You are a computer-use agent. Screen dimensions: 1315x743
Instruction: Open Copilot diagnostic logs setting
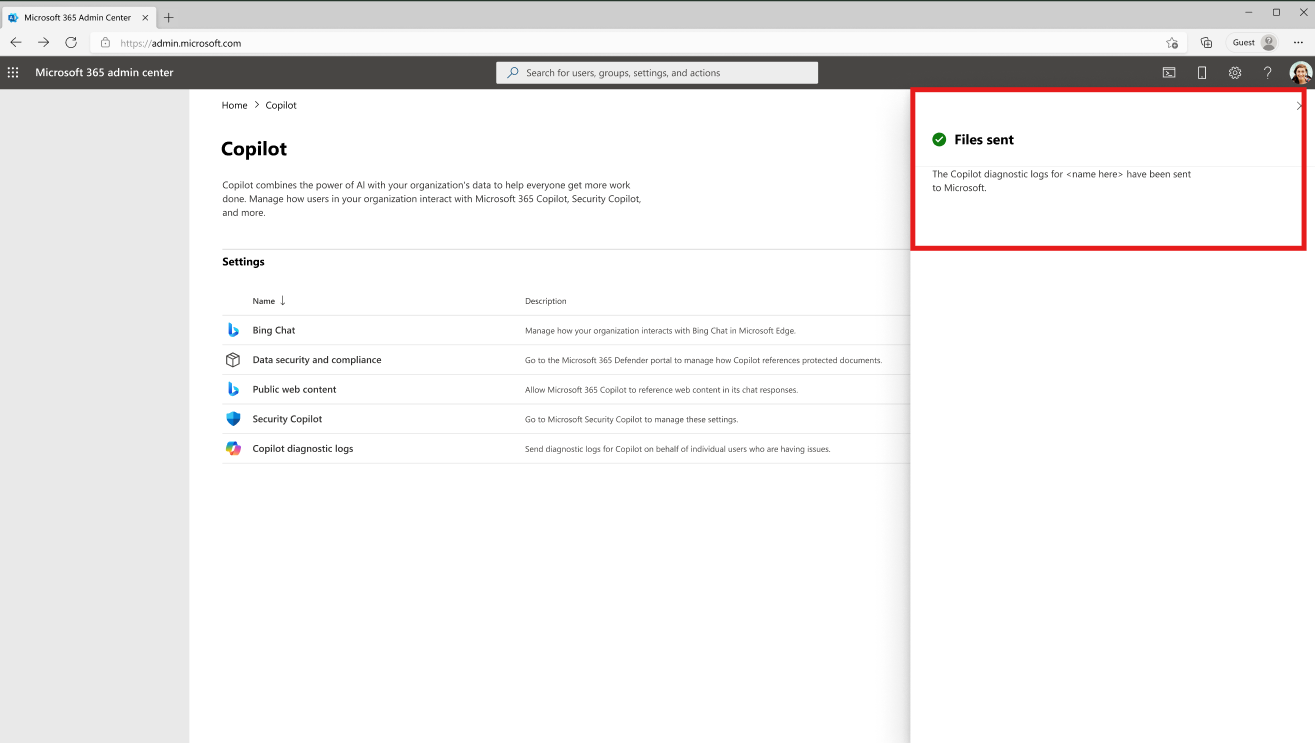(303, 449)
